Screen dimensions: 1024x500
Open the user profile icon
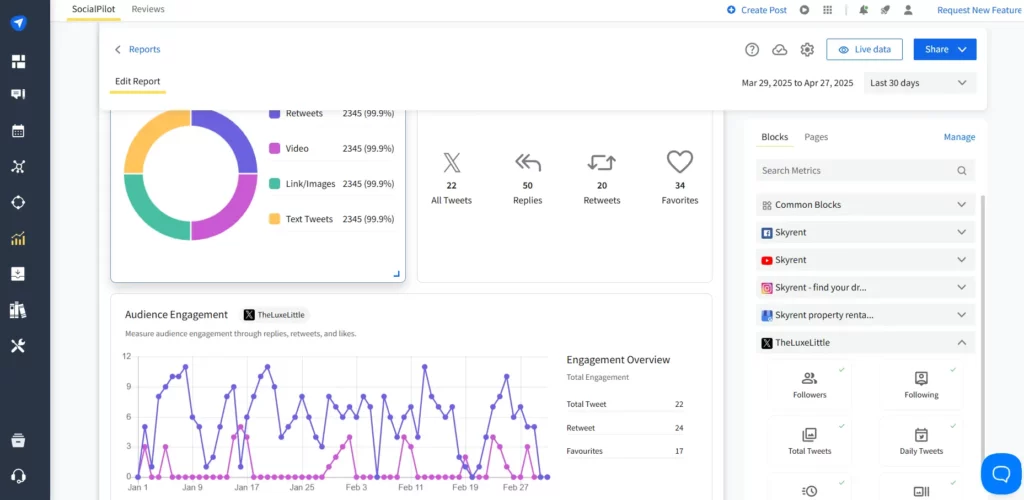(908, 10)
